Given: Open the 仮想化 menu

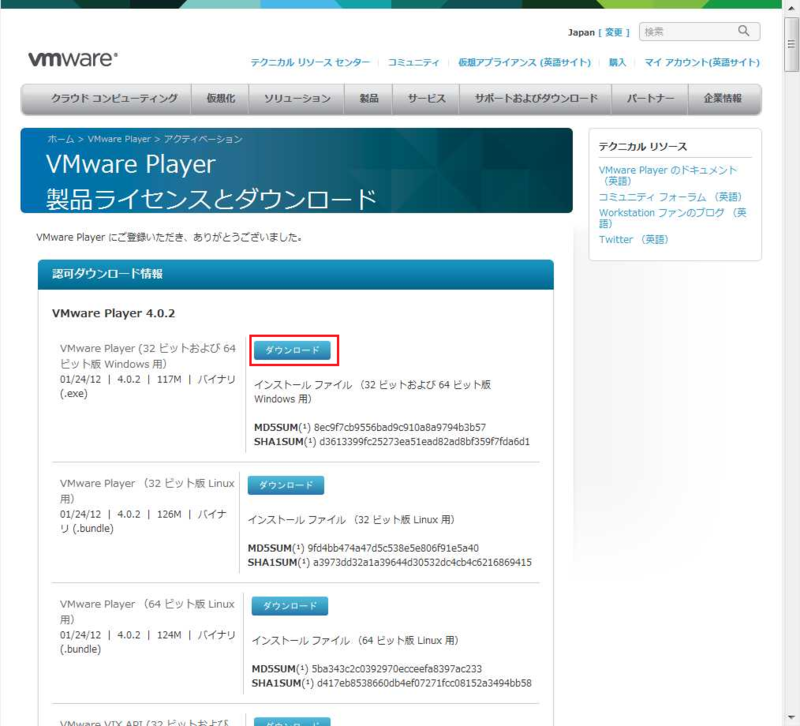Looking at the screenshot, I should pos(220,99).
